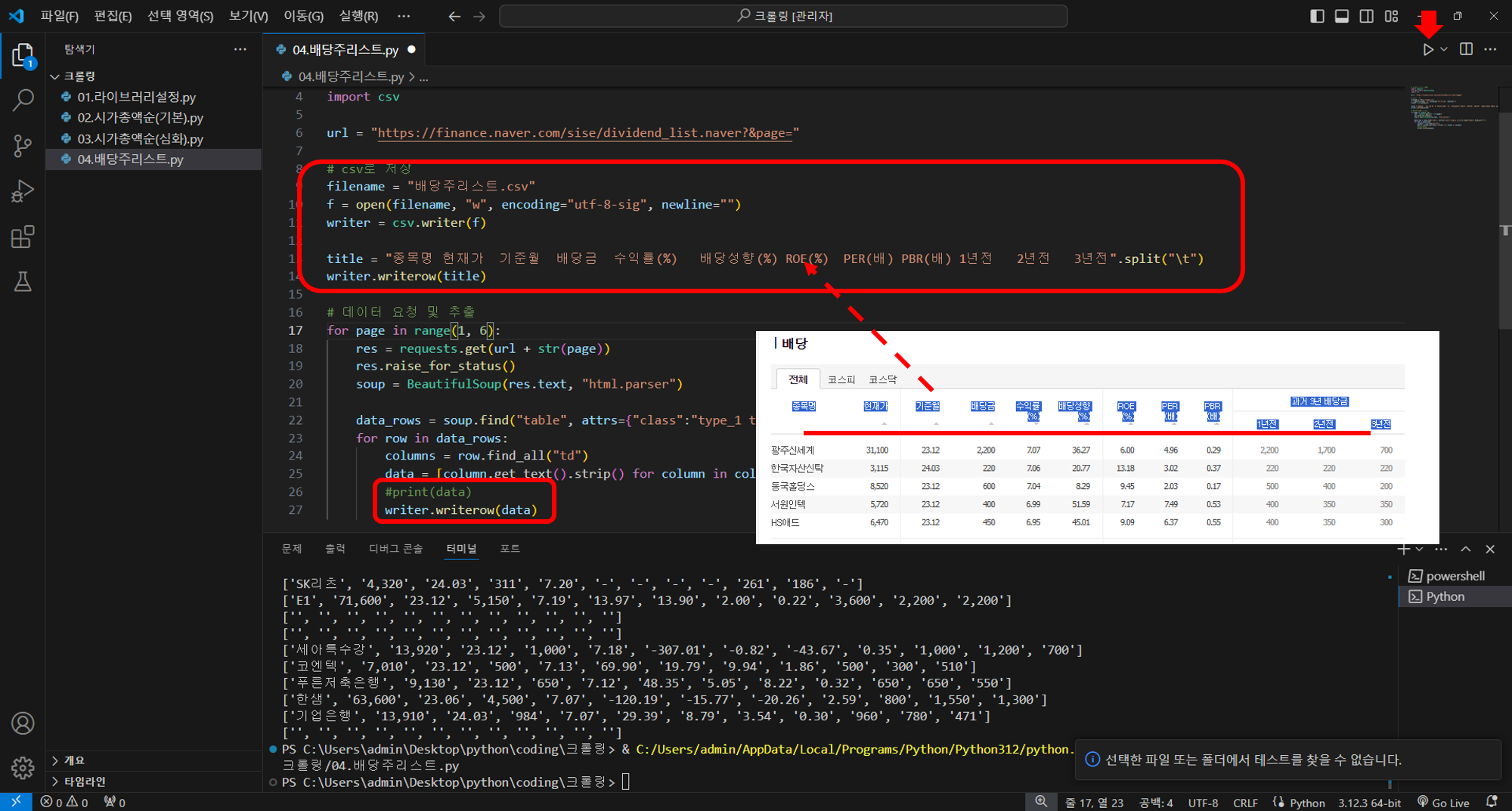This screenshot has height=811, width=1512.
Task: Open the 보기(V) menu
Action: (x=249, y=16)
